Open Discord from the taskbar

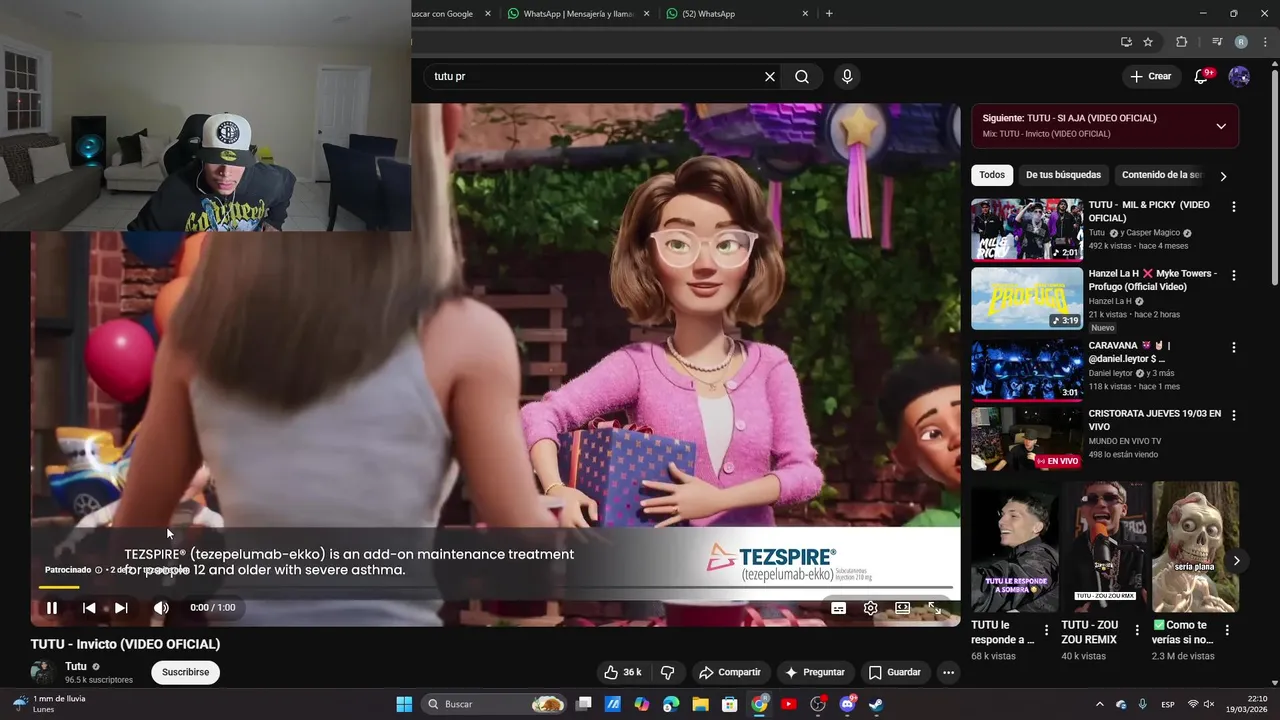click(x=847, y=704)
